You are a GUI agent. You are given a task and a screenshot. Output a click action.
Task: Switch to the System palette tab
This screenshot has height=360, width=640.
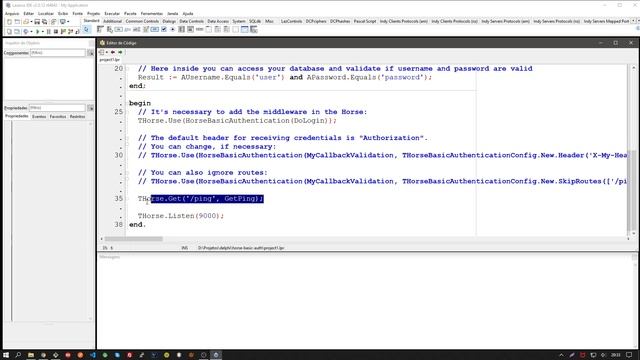tap(239, 21)
